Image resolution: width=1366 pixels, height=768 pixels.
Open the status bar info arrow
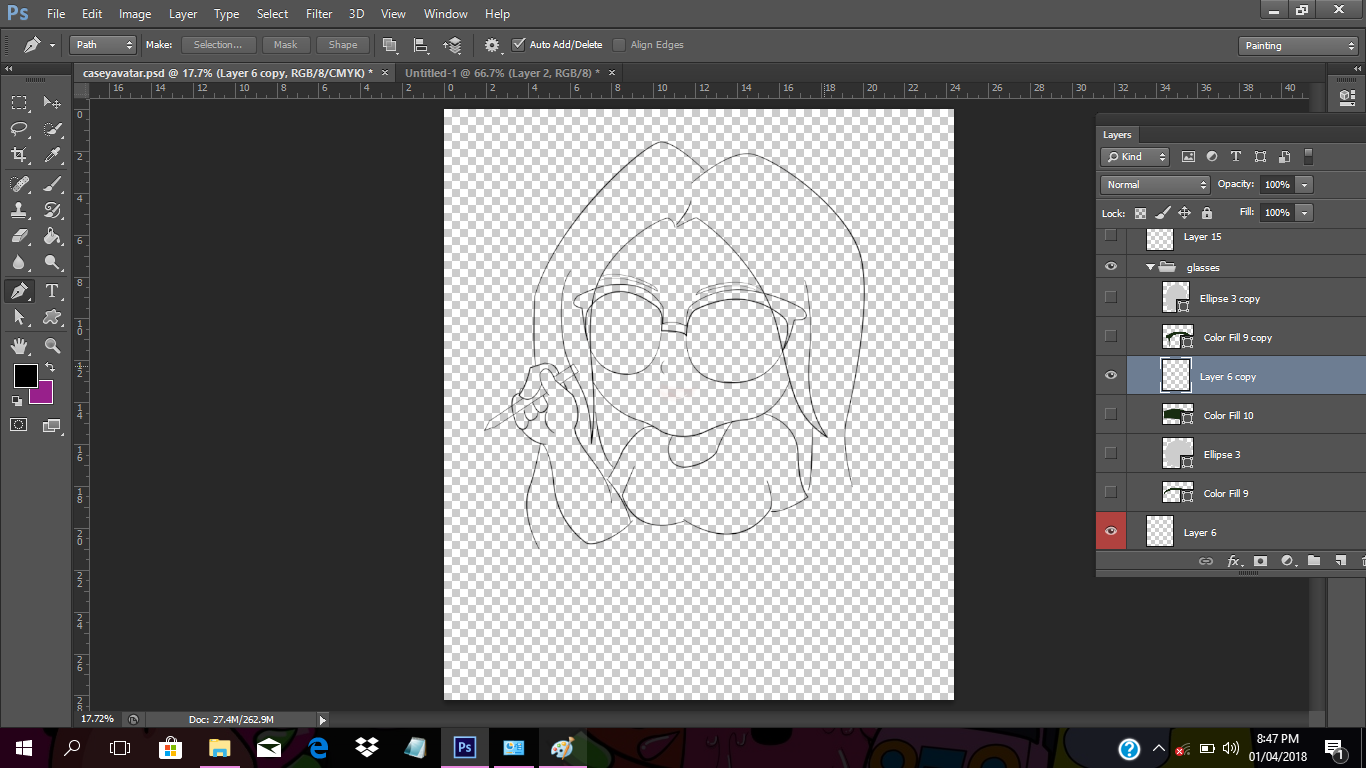tap(322, 719)
